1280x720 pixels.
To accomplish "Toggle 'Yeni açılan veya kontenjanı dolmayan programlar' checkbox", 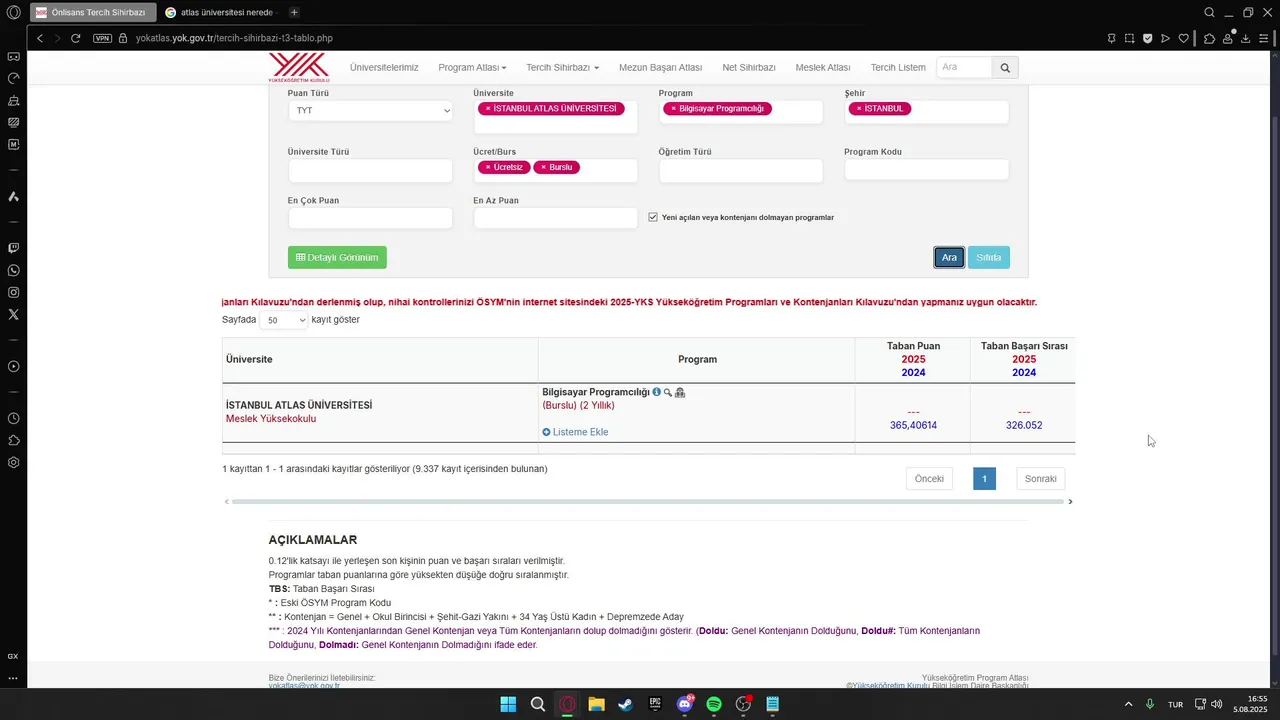I will click(653, 217).
